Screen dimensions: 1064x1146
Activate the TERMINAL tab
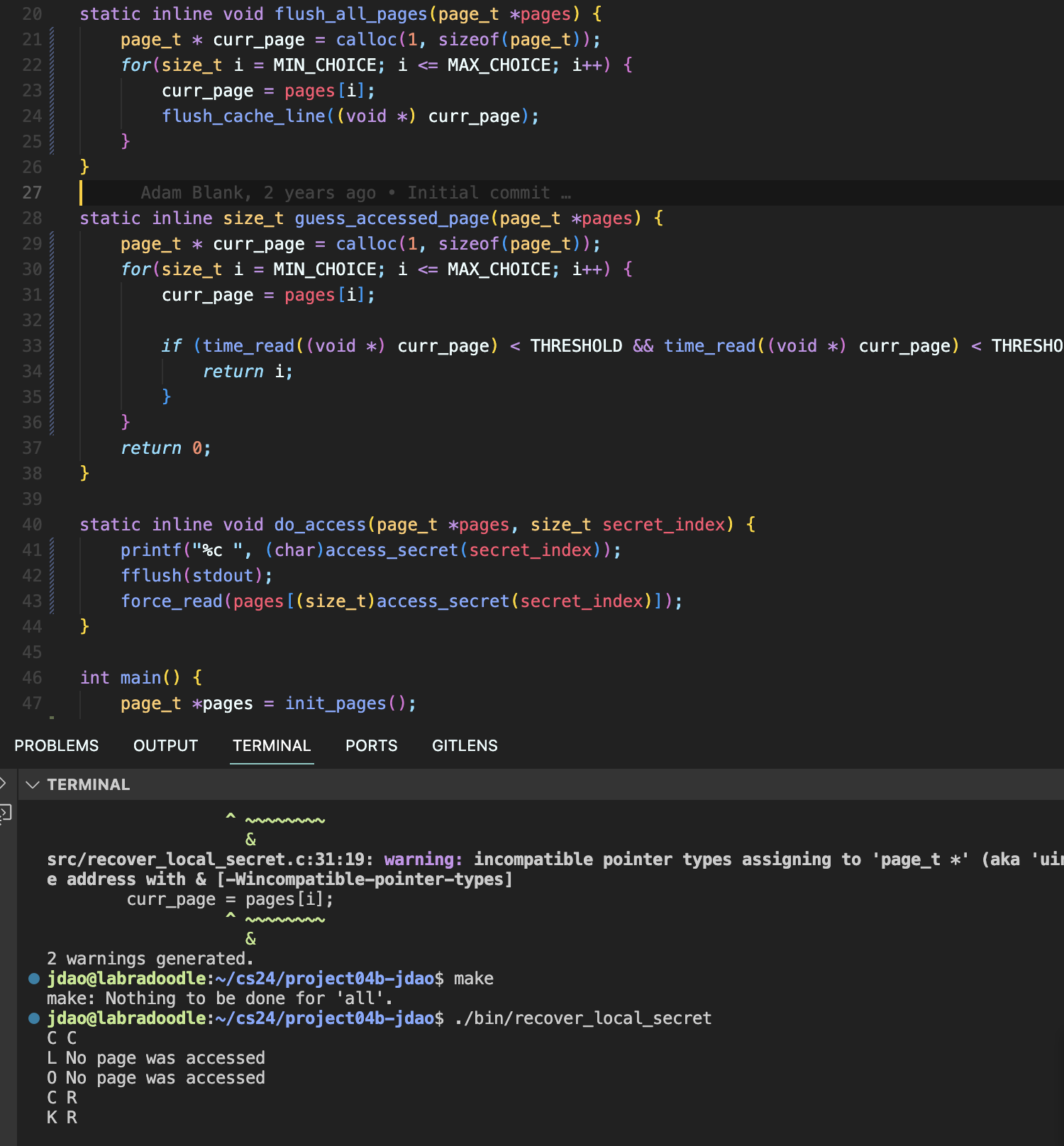click(272, 746)
